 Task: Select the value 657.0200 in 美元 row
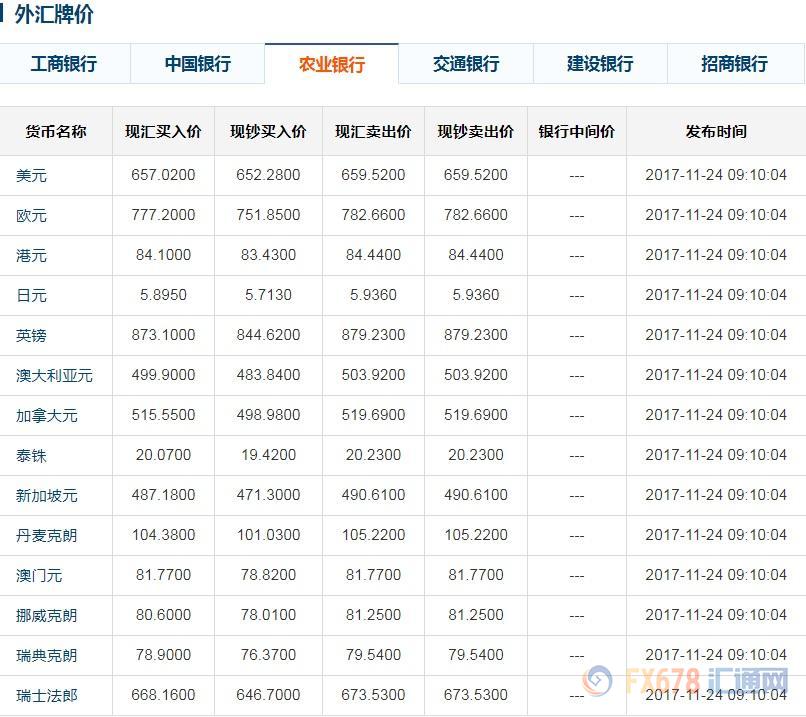163,175
